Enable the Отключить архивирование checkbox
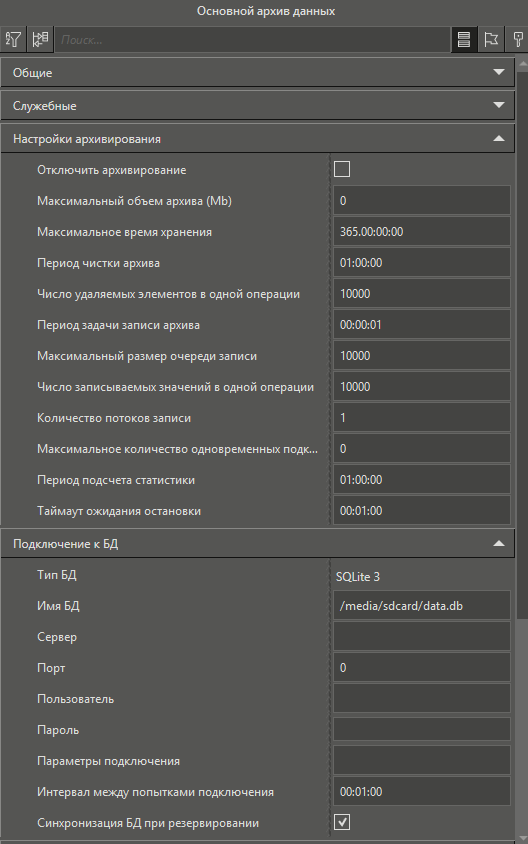Screen dimensions: 528x844 coord(342,170)
